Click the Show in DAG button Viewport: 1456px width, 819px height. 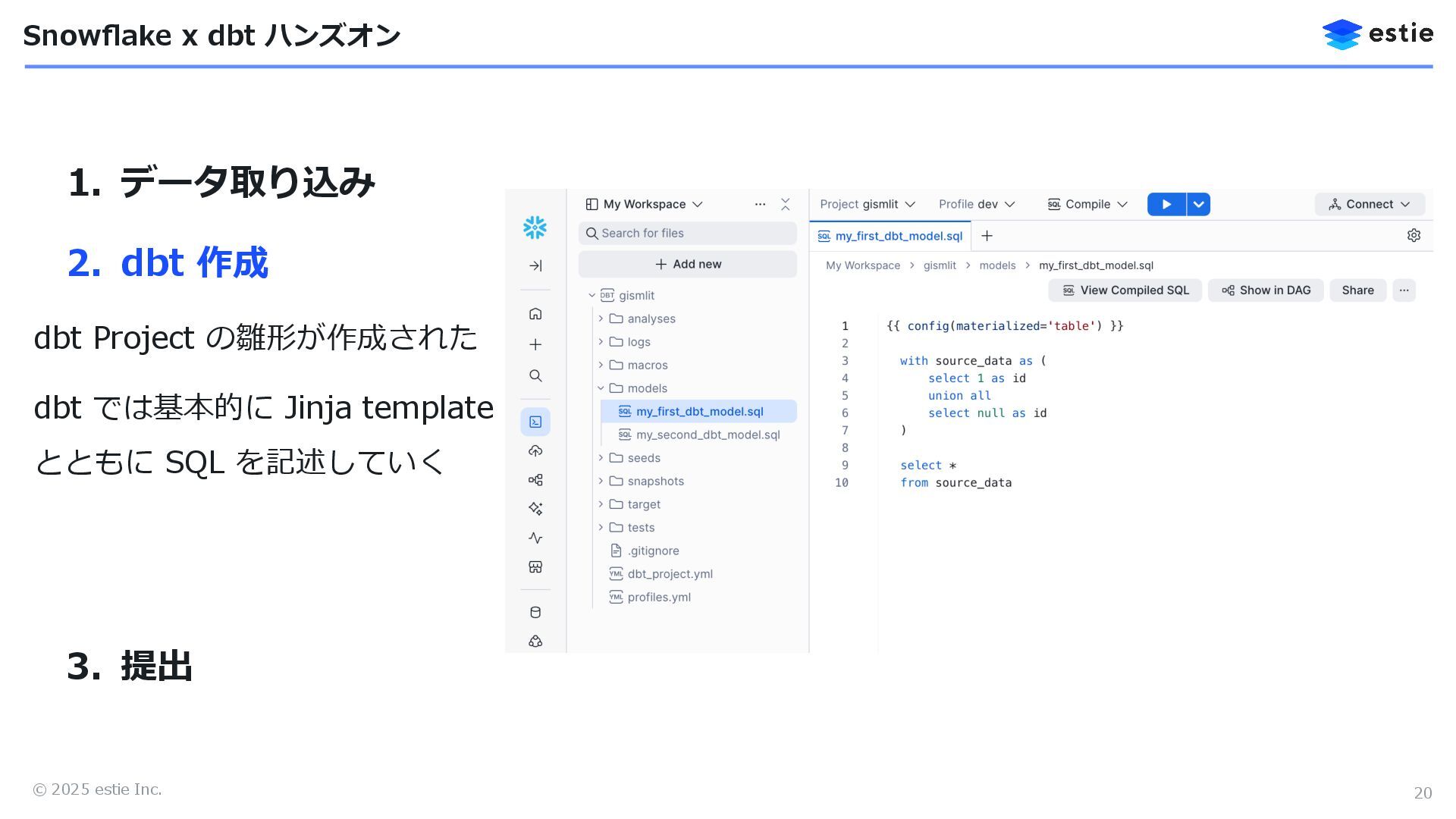1266,290
